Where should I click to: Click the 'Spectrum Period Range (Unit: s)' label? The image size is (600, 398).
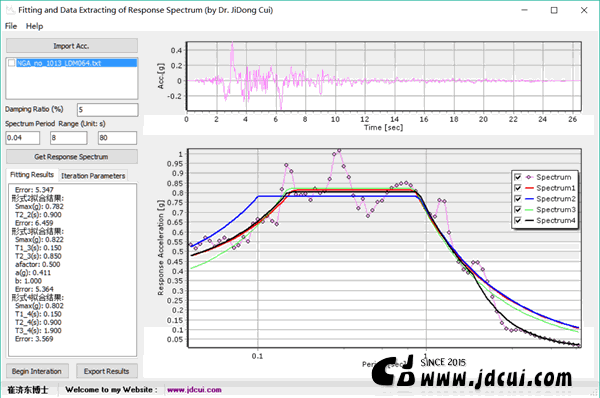[55, 124]
